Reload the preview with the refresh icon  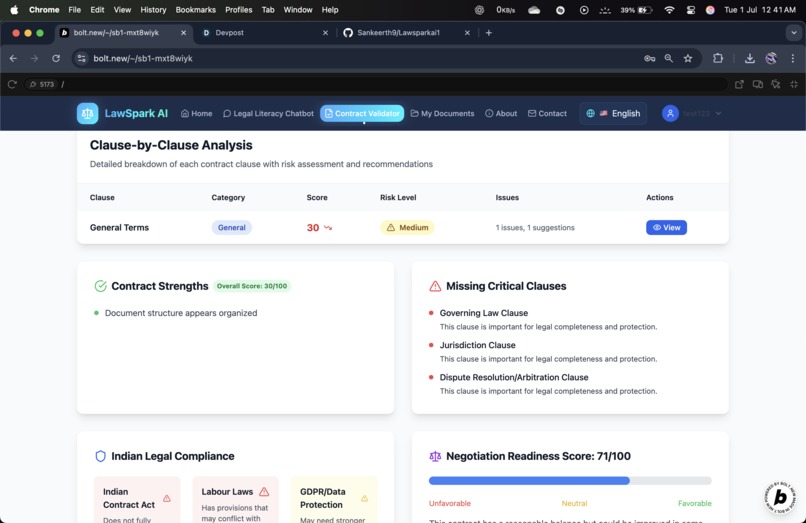(x=12, y=84)
